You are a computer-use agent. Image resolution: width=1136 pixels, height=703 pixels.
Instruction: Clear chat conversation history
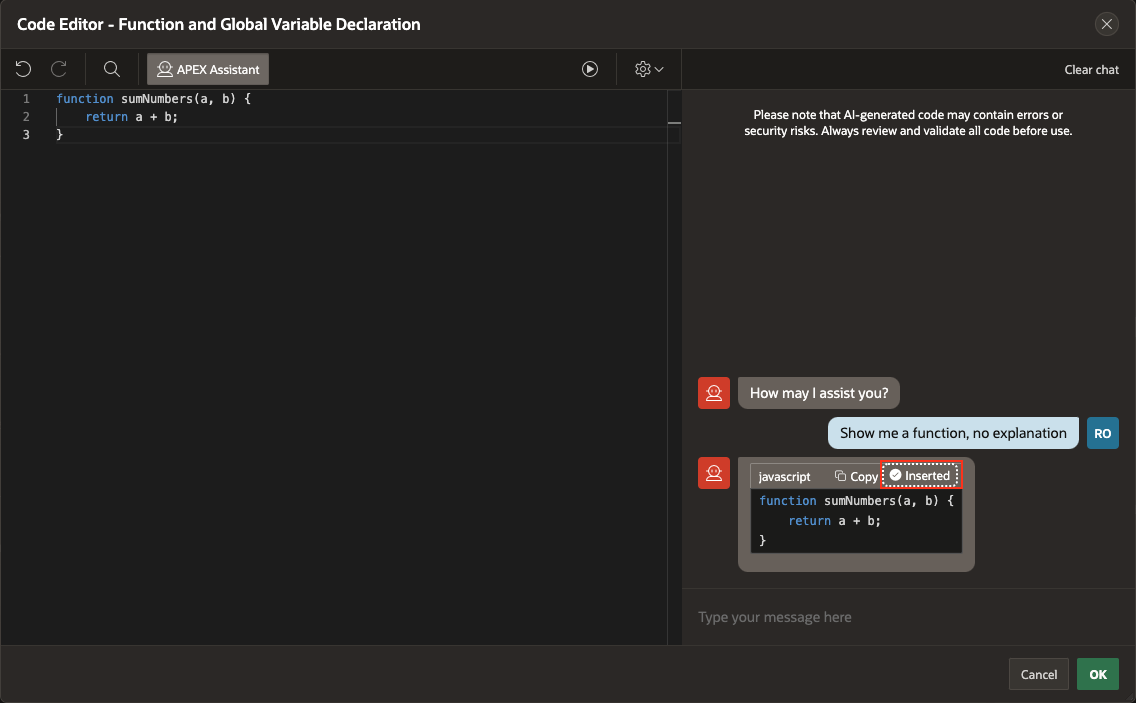(1091, 70)
